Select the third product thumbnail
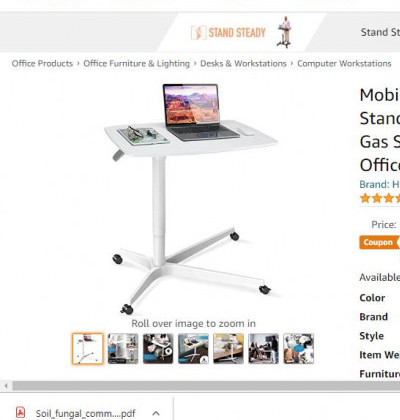400x420 pixels. pyautogui.click(x=158, y=349)
